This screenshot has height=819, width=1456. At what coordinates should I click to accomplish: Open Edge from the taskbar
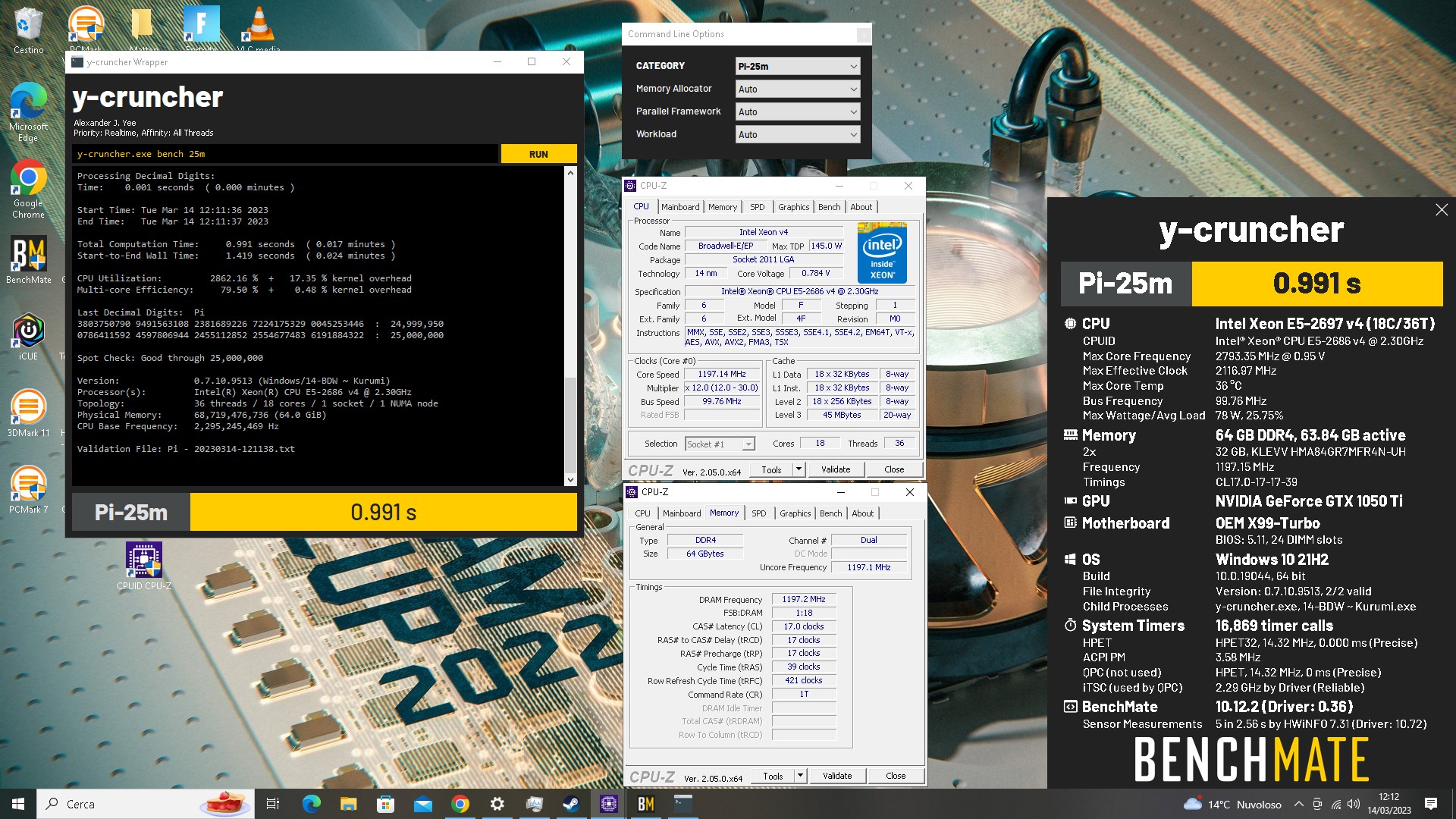pos(311,804)
